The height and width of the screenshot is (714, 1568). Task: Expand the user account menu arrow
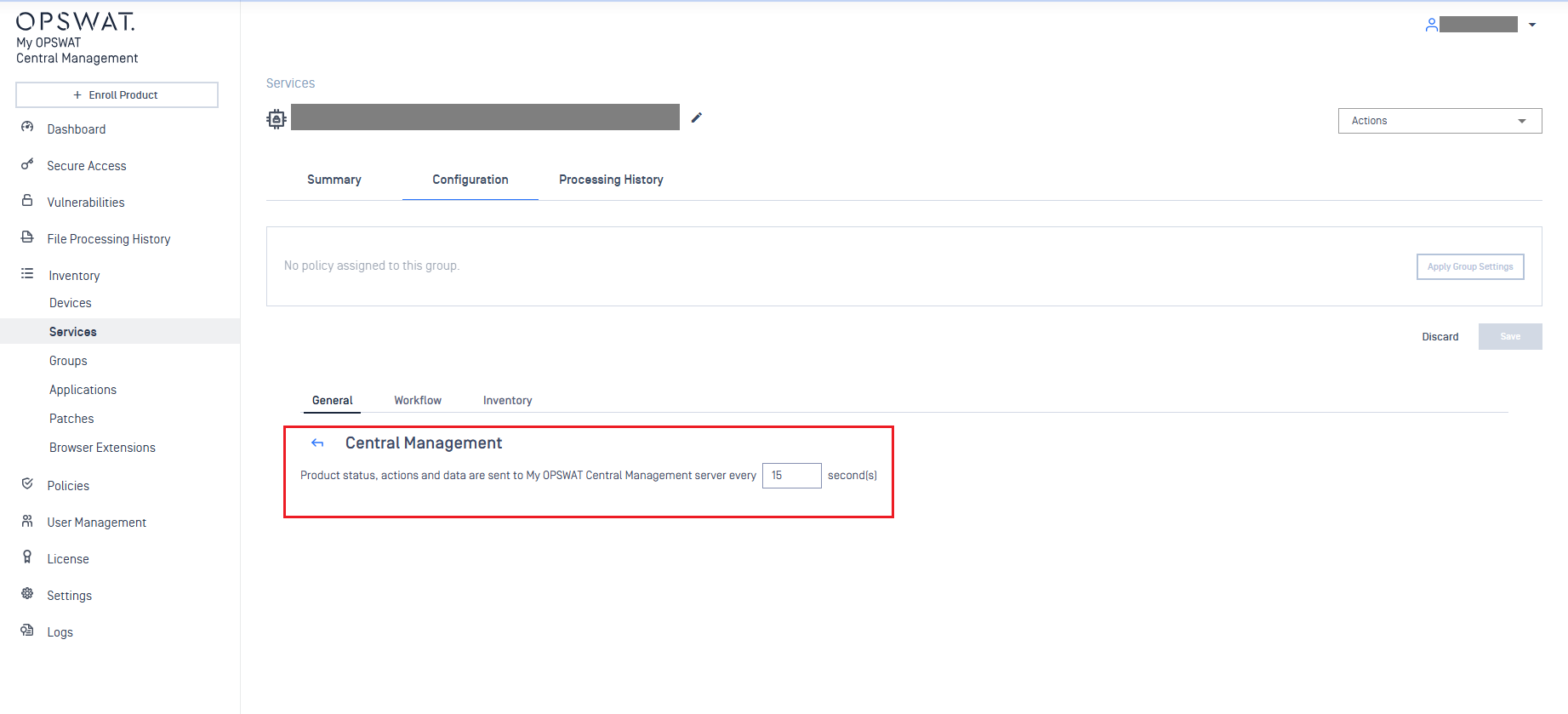[x=1532, y=25]
